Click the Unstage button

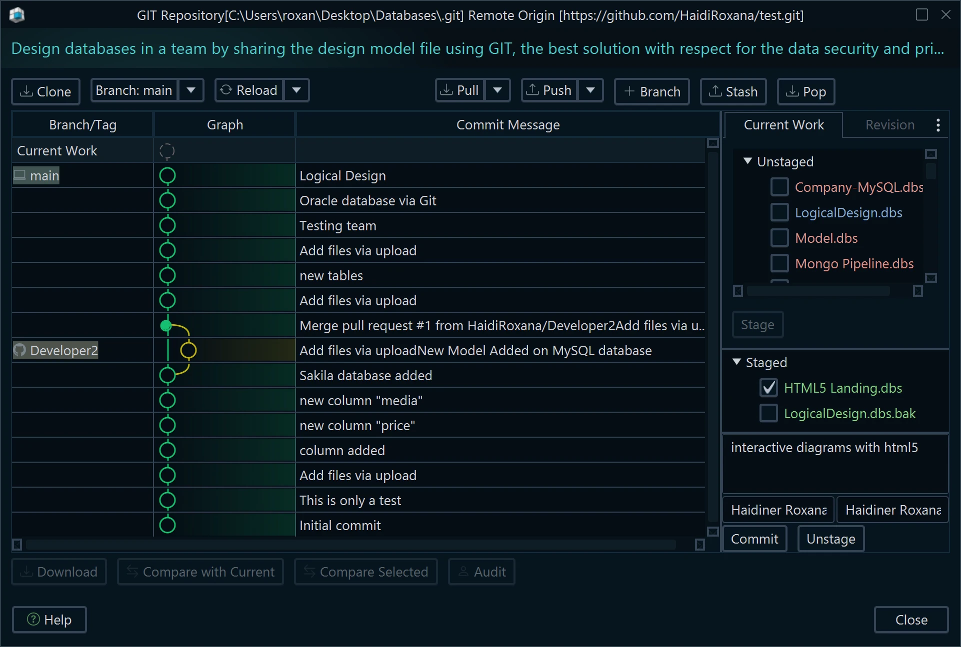tap(830, 539)
